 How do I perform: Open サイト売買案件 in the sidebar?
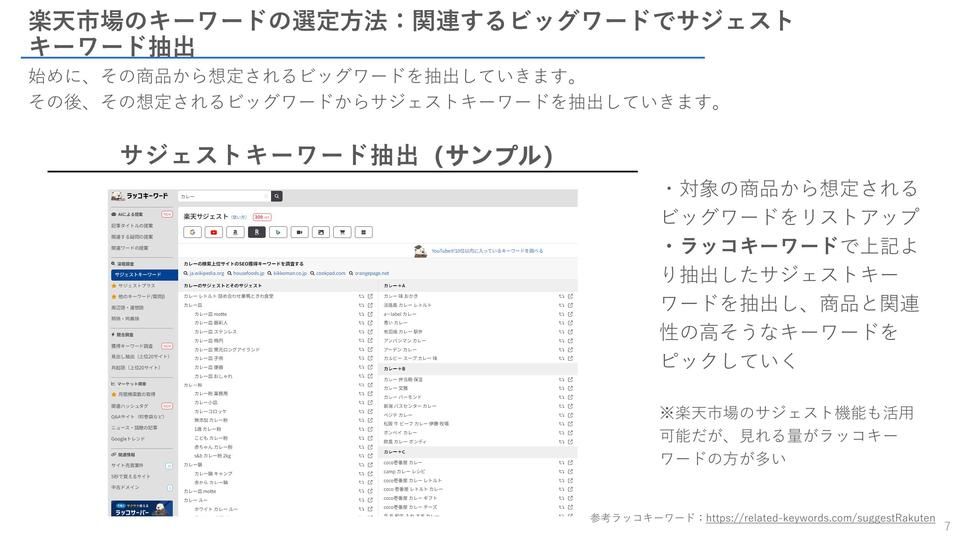(x=127, y=466)
